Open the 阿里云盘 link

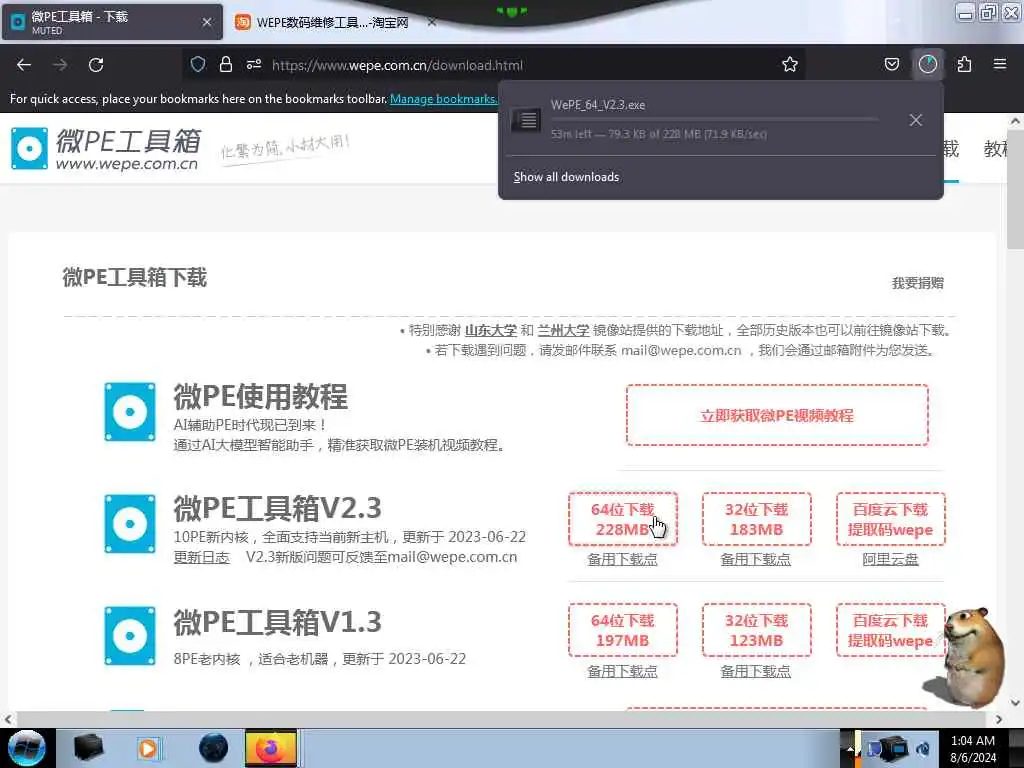(x=890, y=560)
